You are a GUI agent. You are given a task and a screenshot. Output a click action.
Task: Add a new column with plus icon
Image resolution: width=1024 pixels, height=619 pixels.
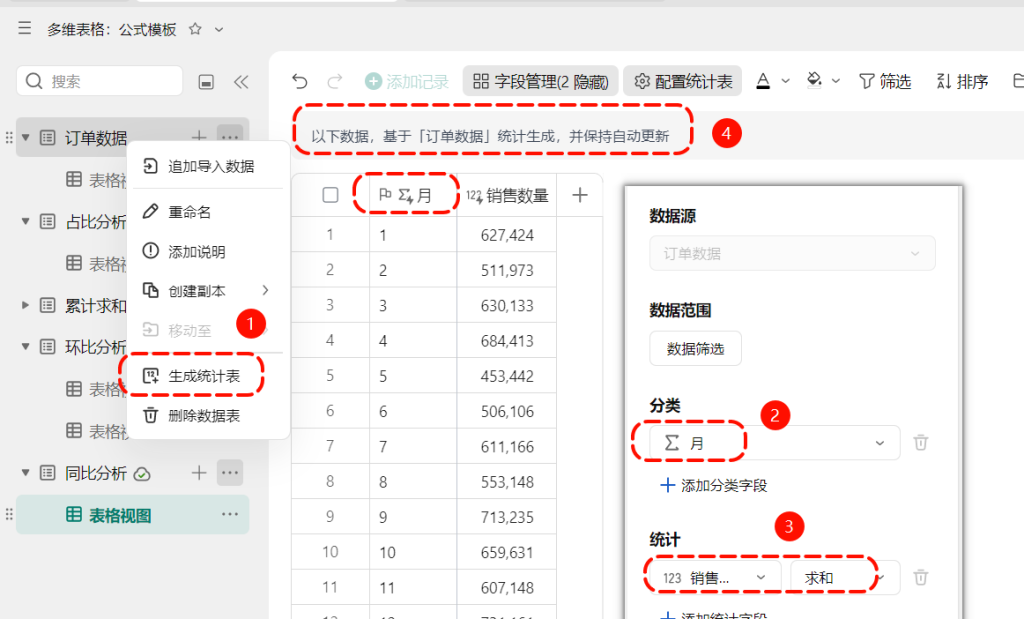579,195
